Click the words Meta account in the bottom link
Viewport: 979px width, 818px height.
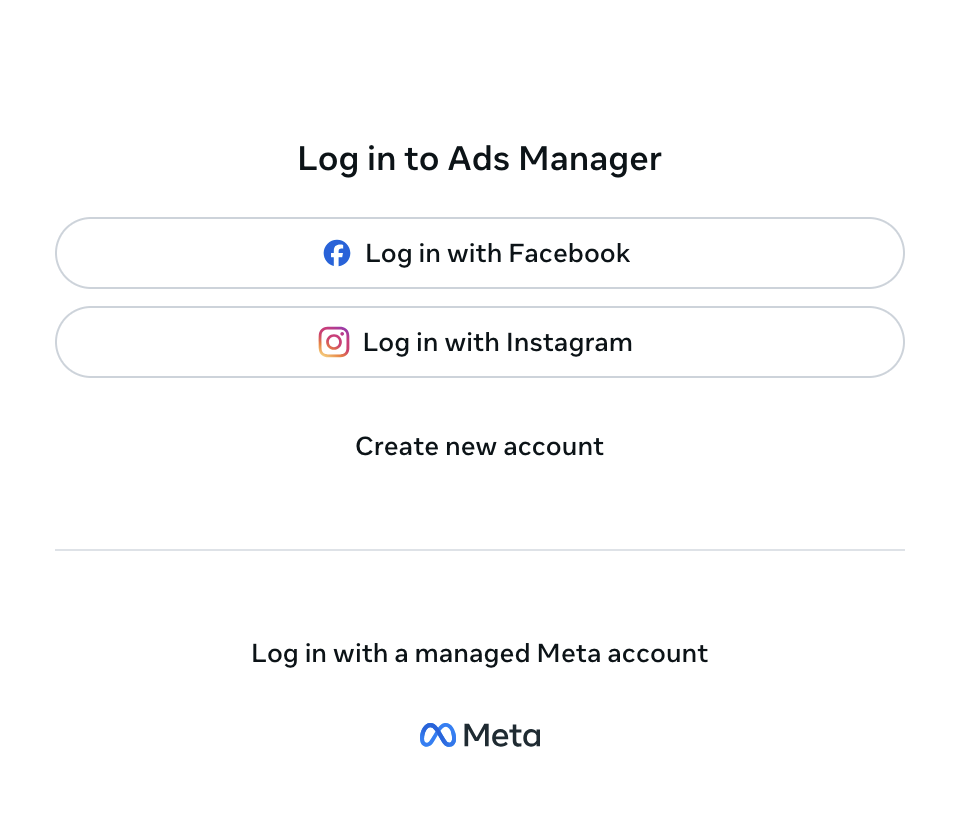(x=622, y=654)
